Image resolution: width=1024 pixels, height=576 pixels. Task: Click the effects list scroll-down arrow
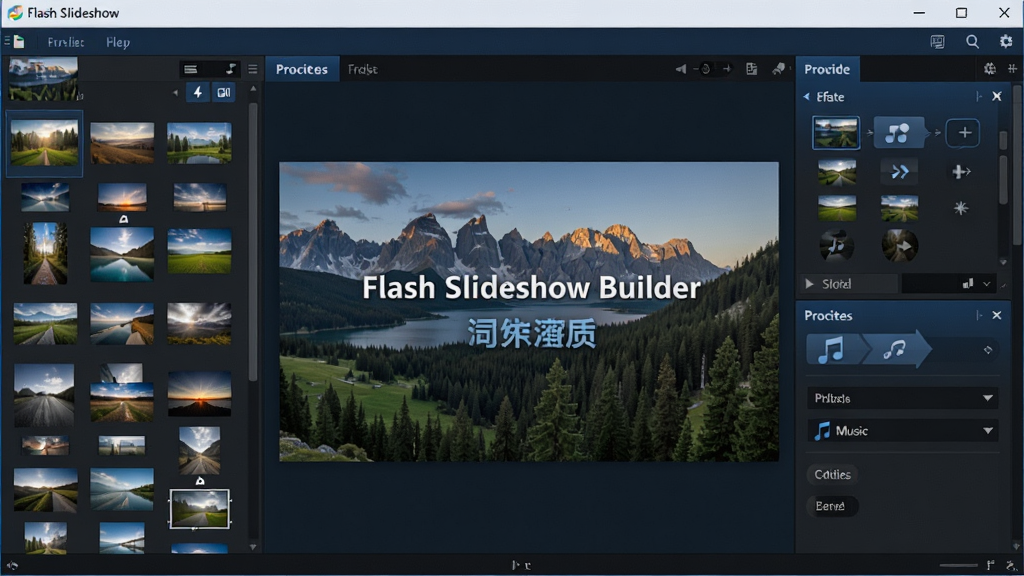1004,262
